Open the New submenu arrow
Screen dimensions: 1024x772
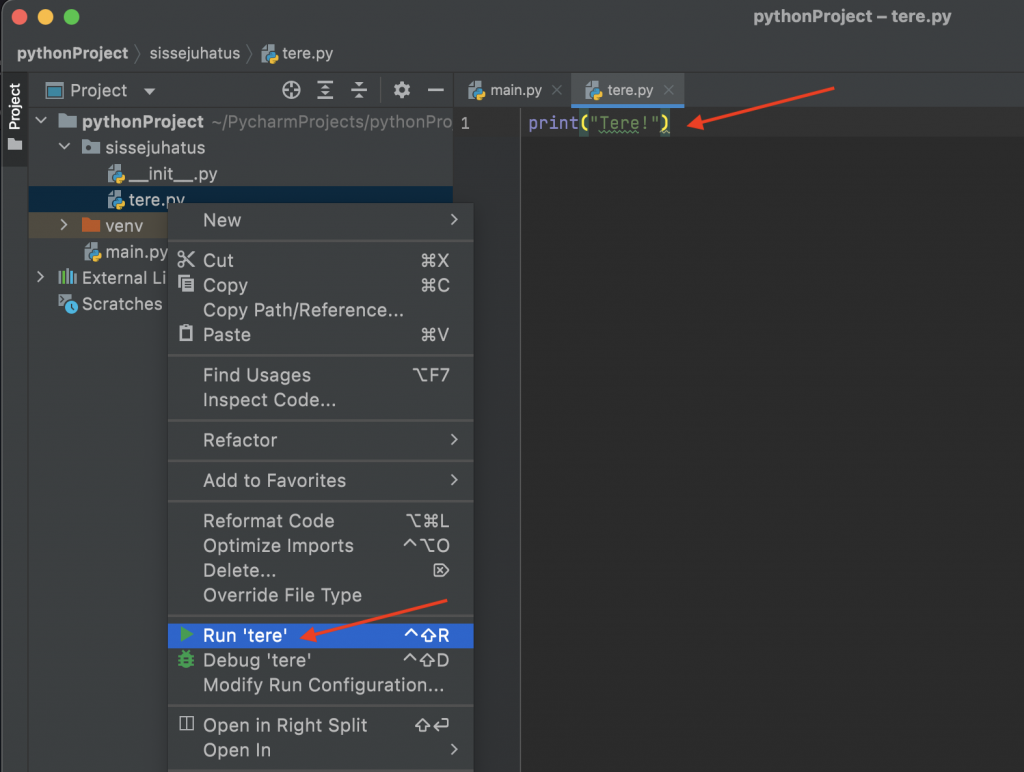click(x=455, y=220)
